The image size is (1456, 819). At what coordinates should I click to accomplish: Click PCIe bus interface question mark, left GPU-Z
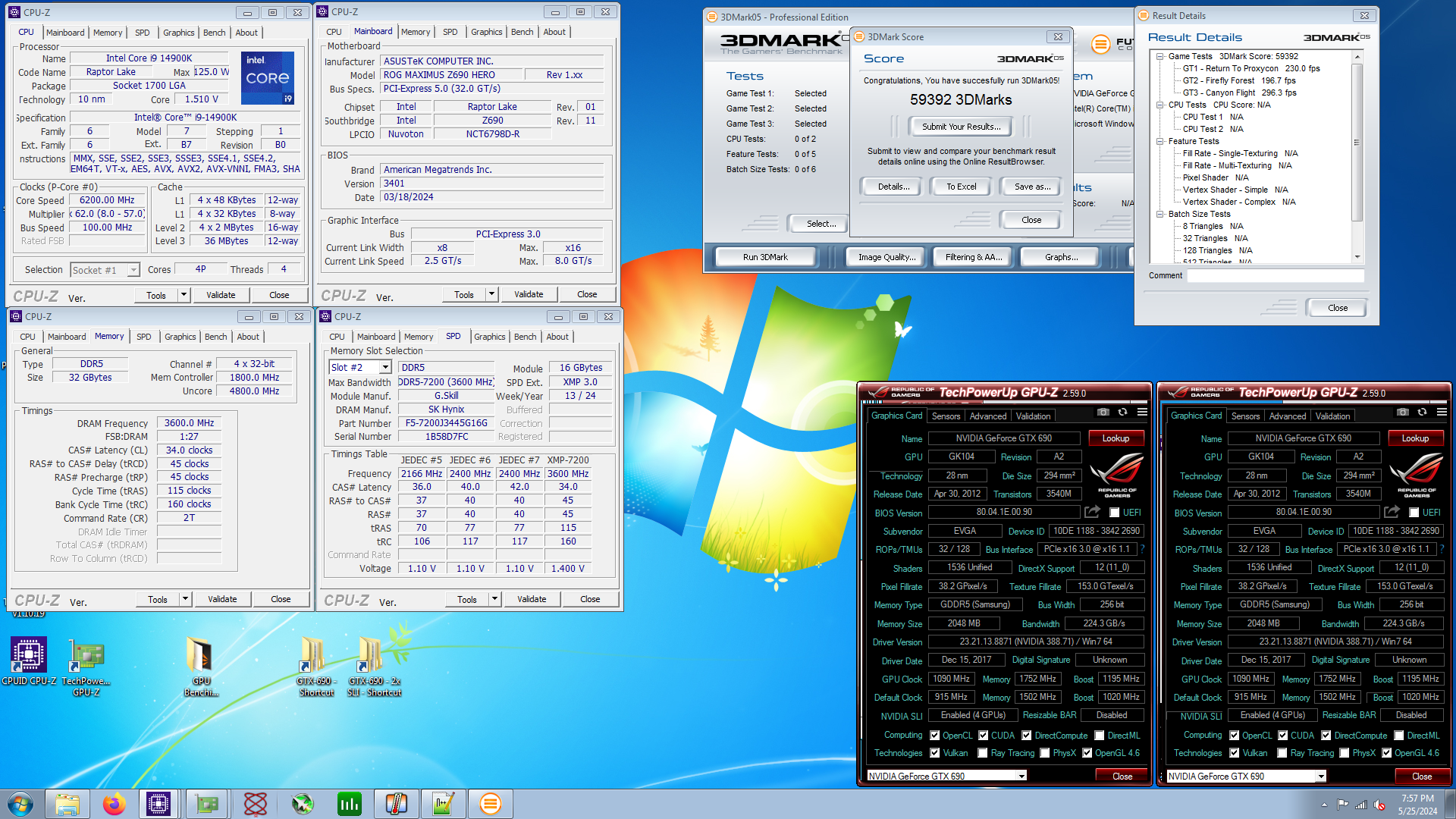point(1142,549)
